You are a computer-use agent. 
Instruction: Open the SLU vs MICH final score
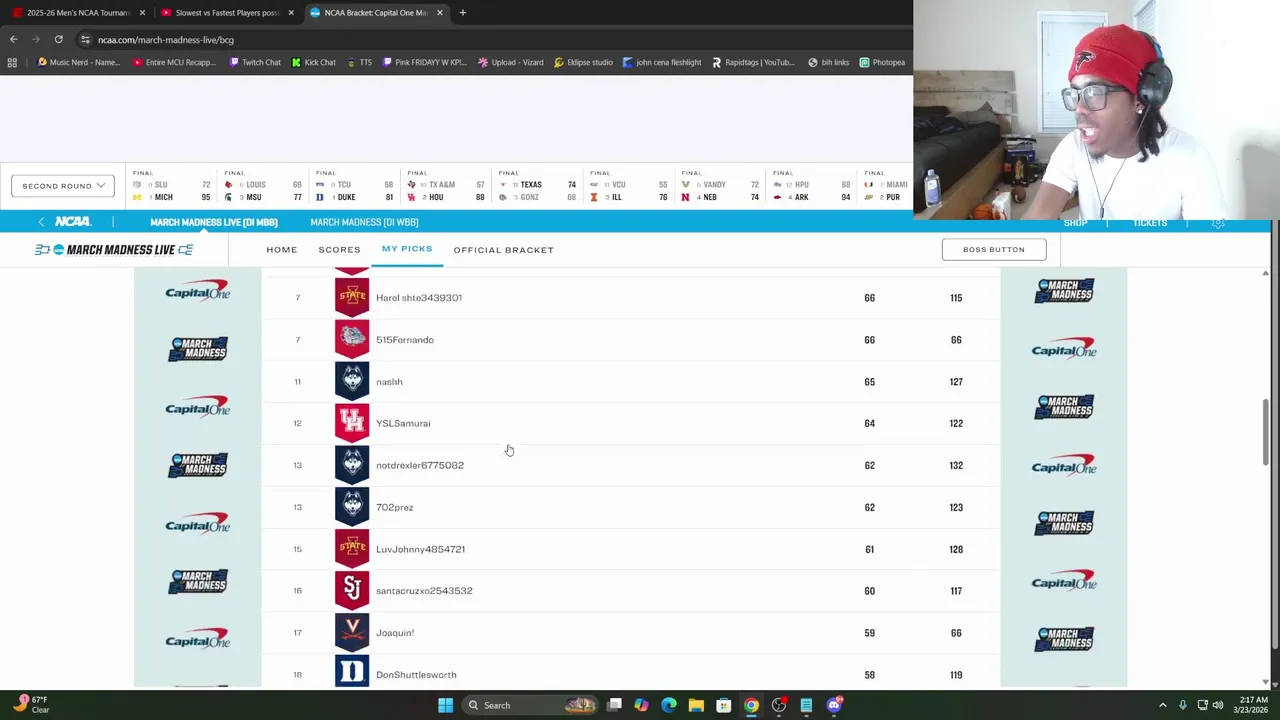[171, 185]
